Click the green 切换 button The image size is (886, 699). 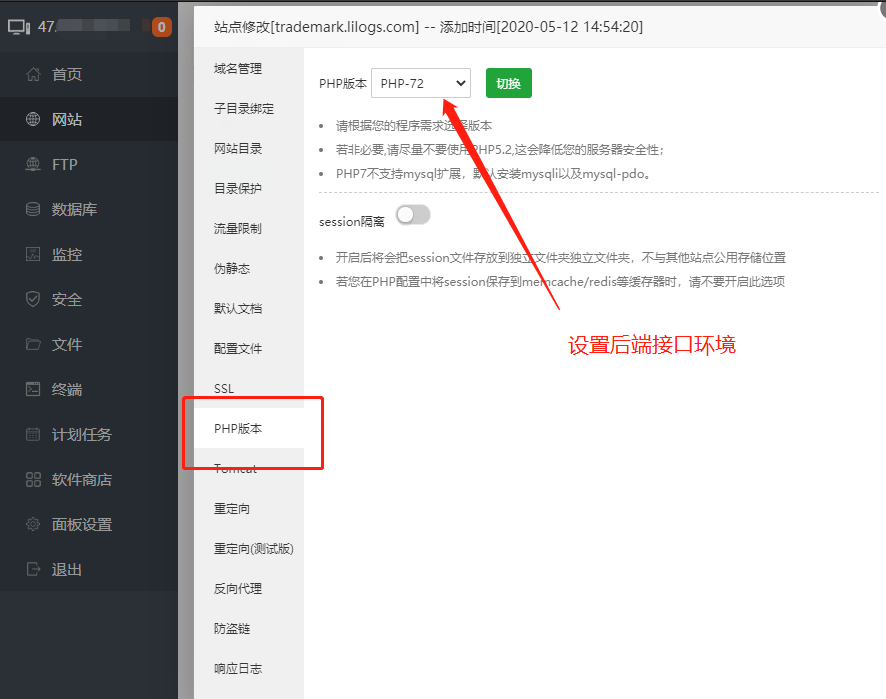pyautogui.click(x=509, y=84)
